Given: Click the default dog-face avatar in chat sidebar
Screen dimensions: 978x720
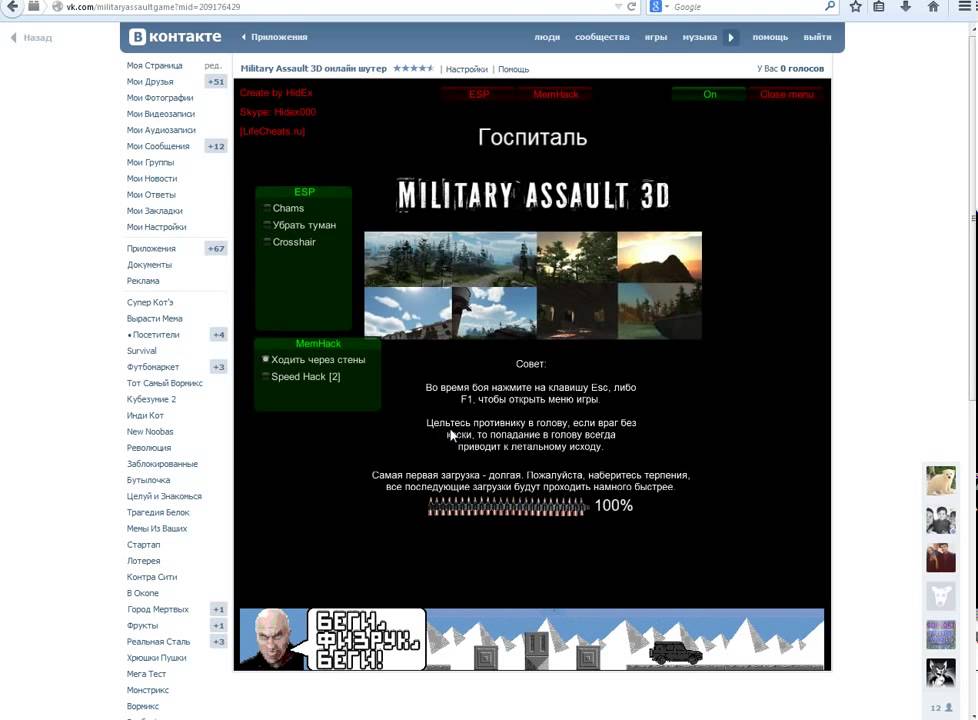Looking at the screenshot, I should (x=941, y=596).
